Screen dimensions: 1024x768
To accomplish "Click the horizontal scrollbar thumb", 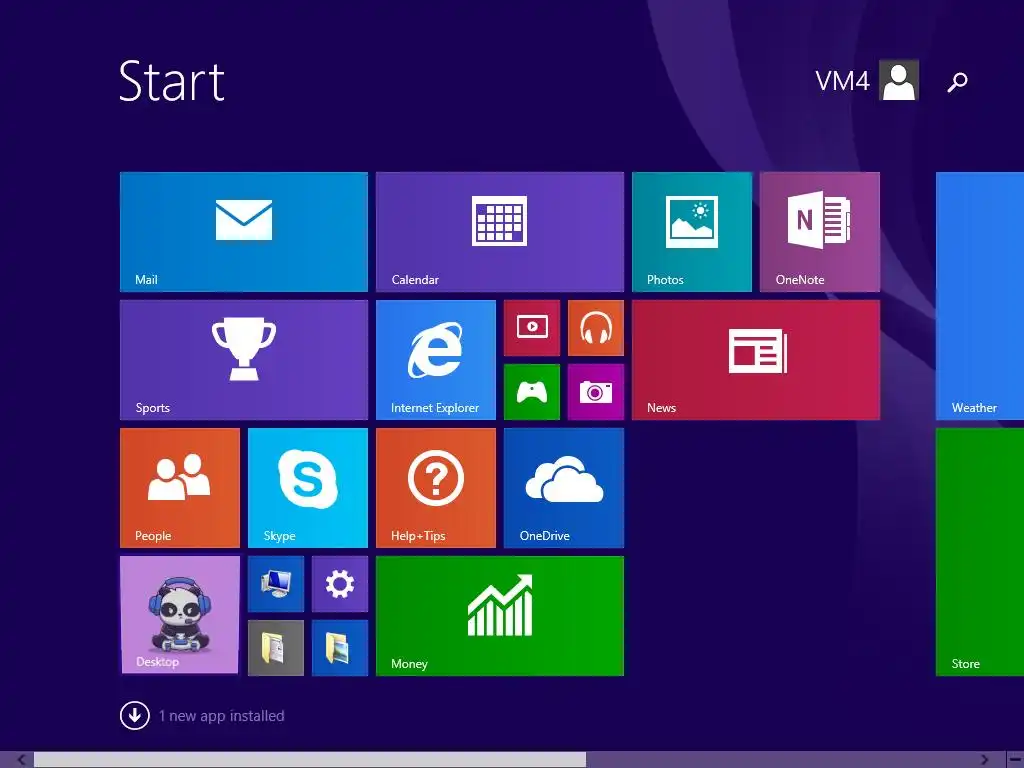I will (310, 760).
